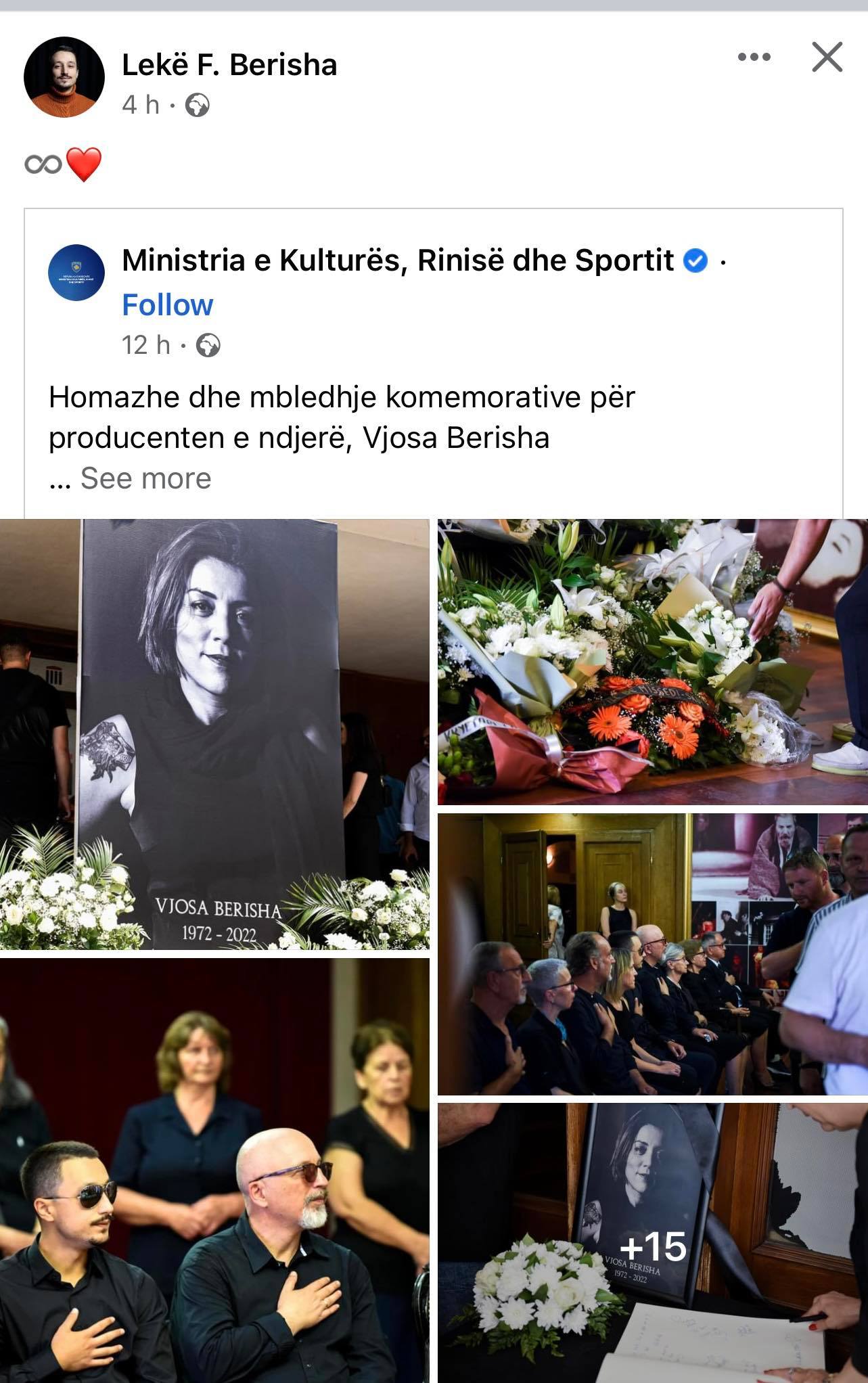Tap the infinity symbol in caption

tap(43, 164)
